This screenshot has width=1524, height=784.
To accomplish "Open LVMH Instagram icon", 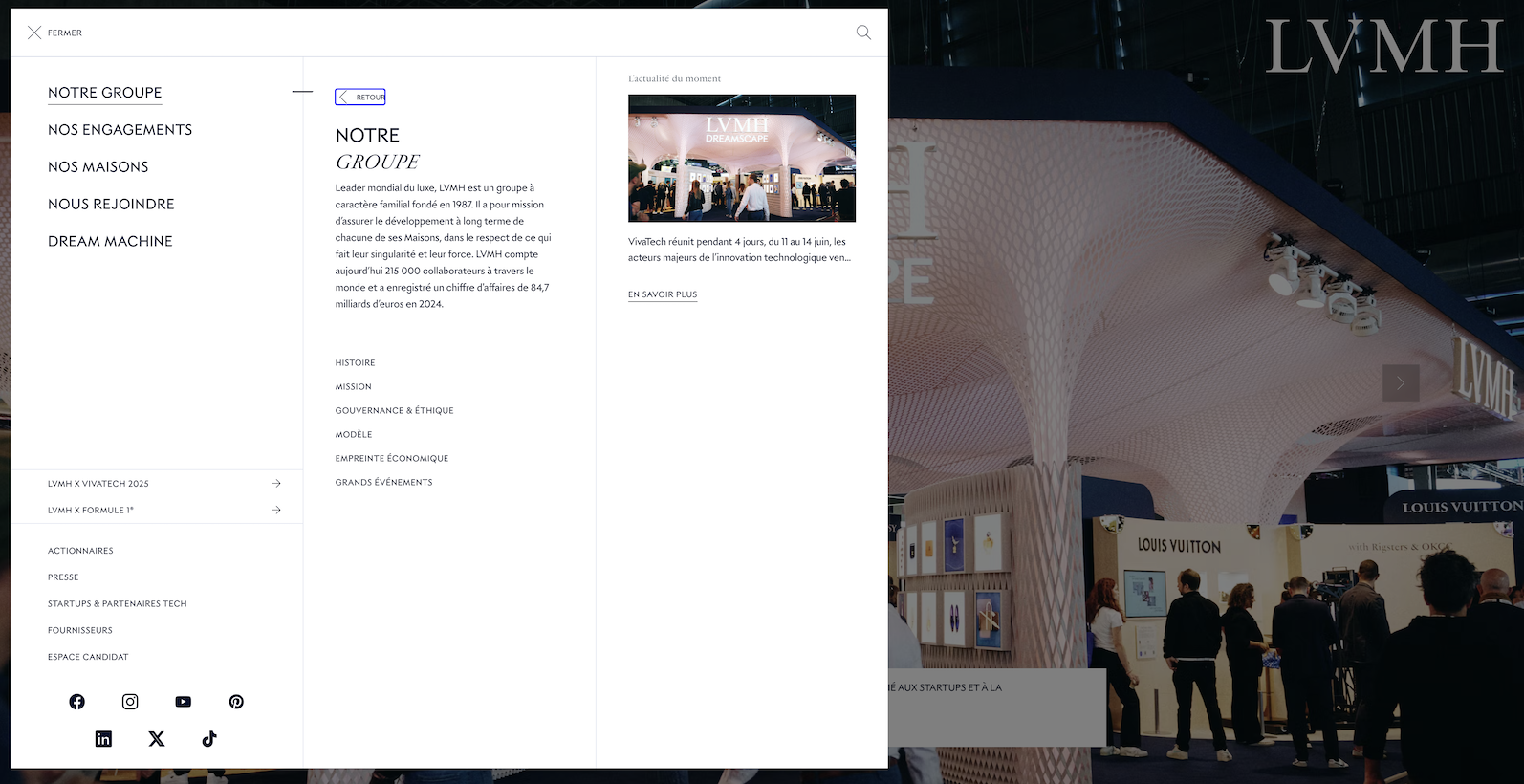I will [130, 702].
